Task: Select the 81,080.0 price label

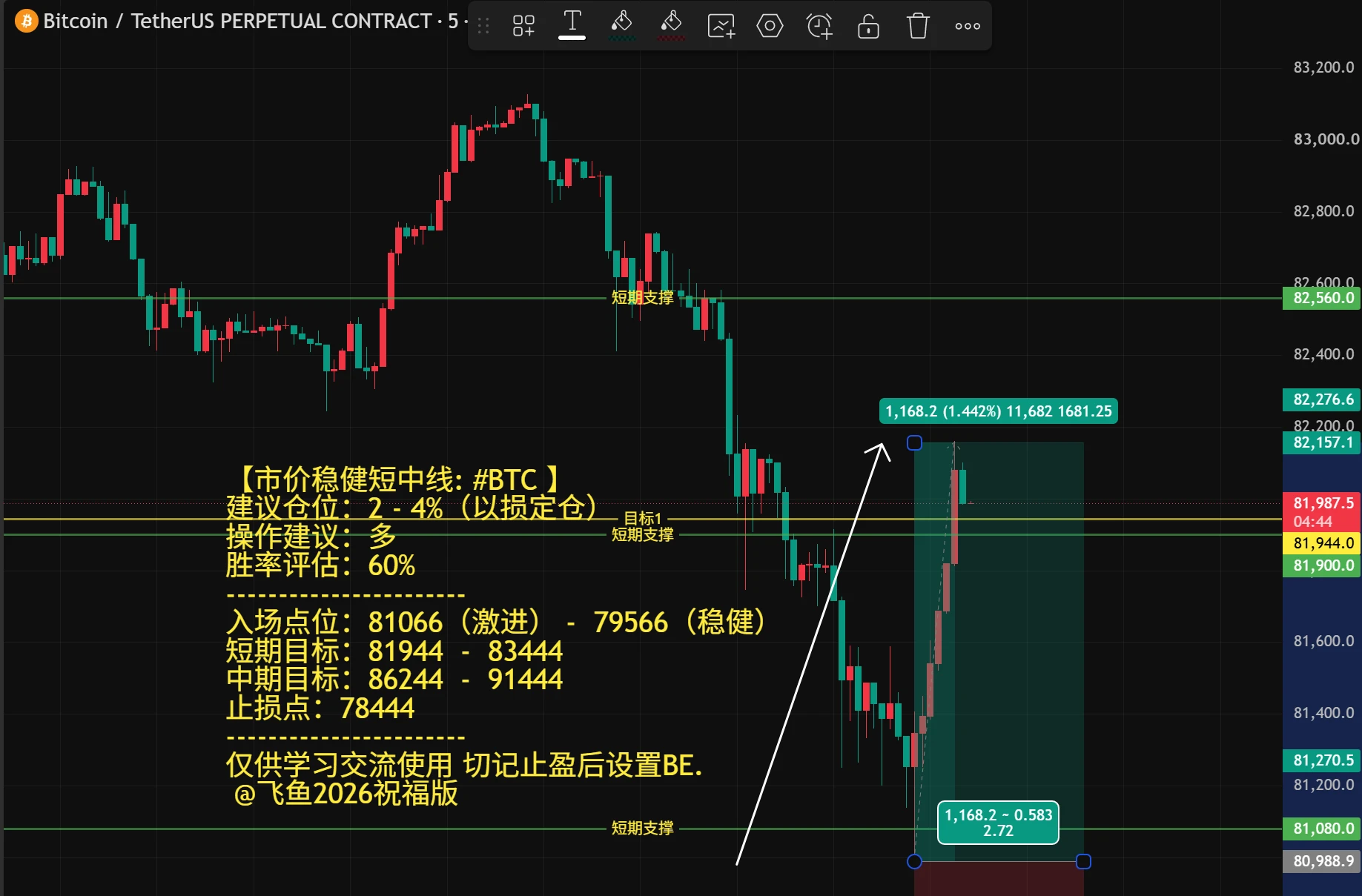Action: tap(1323, 829)
